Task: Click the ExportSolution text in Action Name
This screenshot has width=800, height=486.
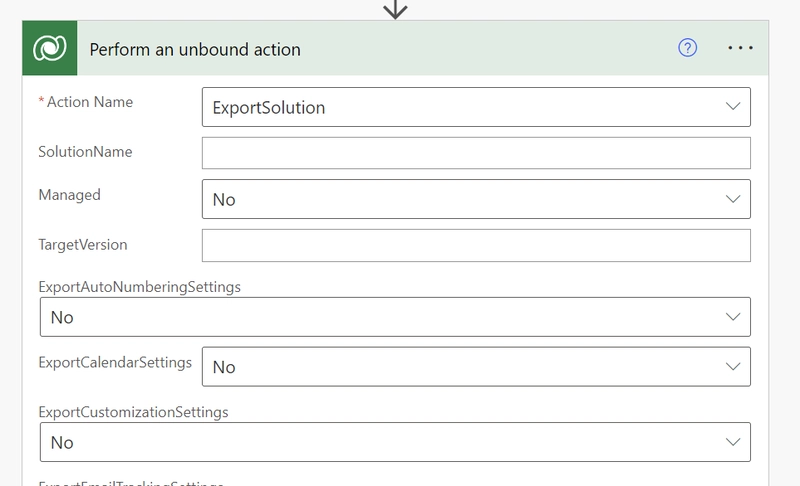Action: click(x=268, y=107)
